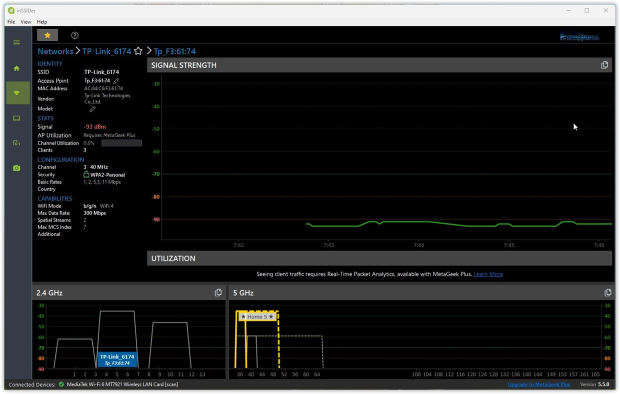Click the SSID value TP-Link_6174

click(102, 72)
